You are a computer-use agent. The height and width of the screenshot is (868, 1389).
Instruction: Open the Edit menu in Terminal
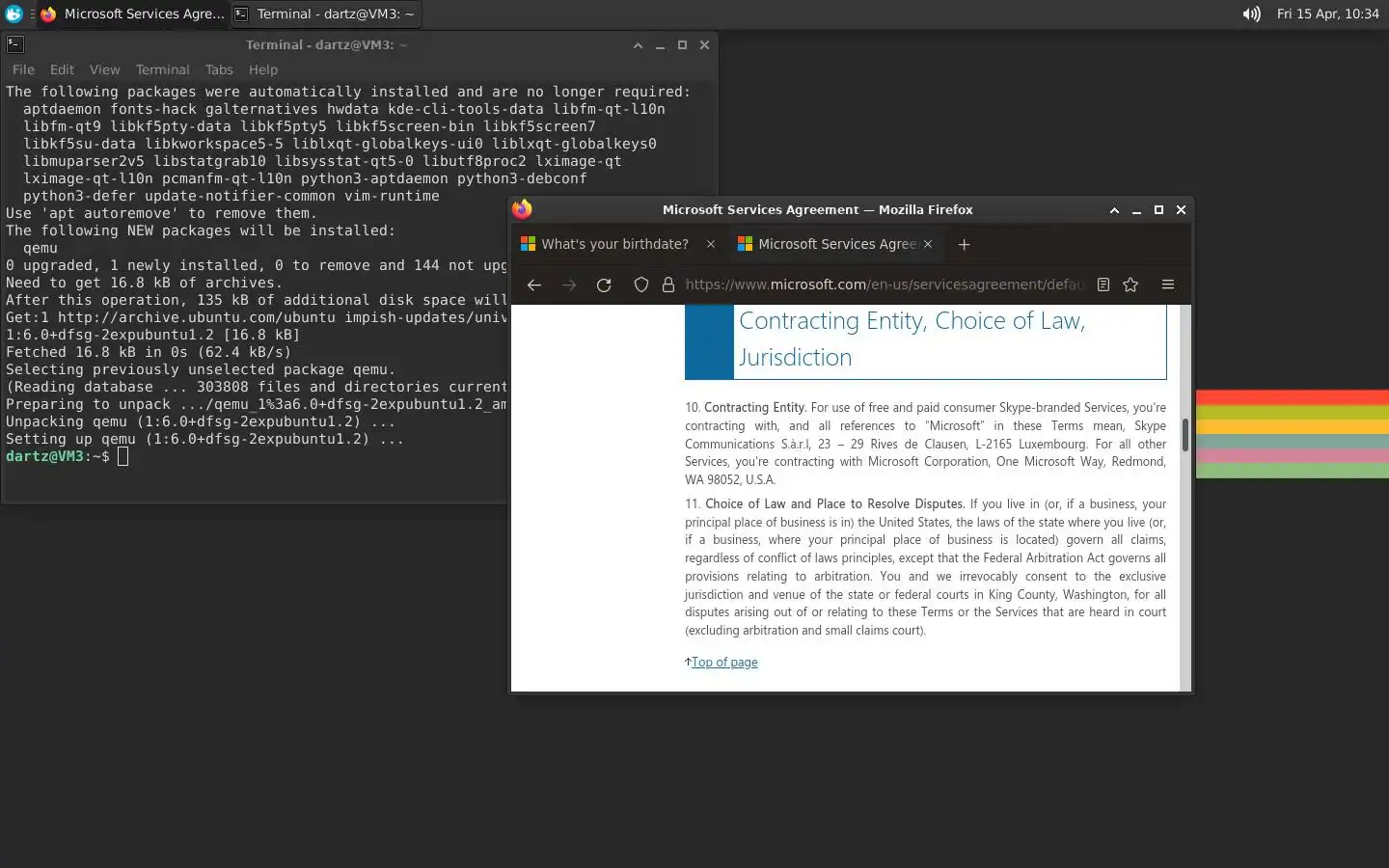pos(62,69)
